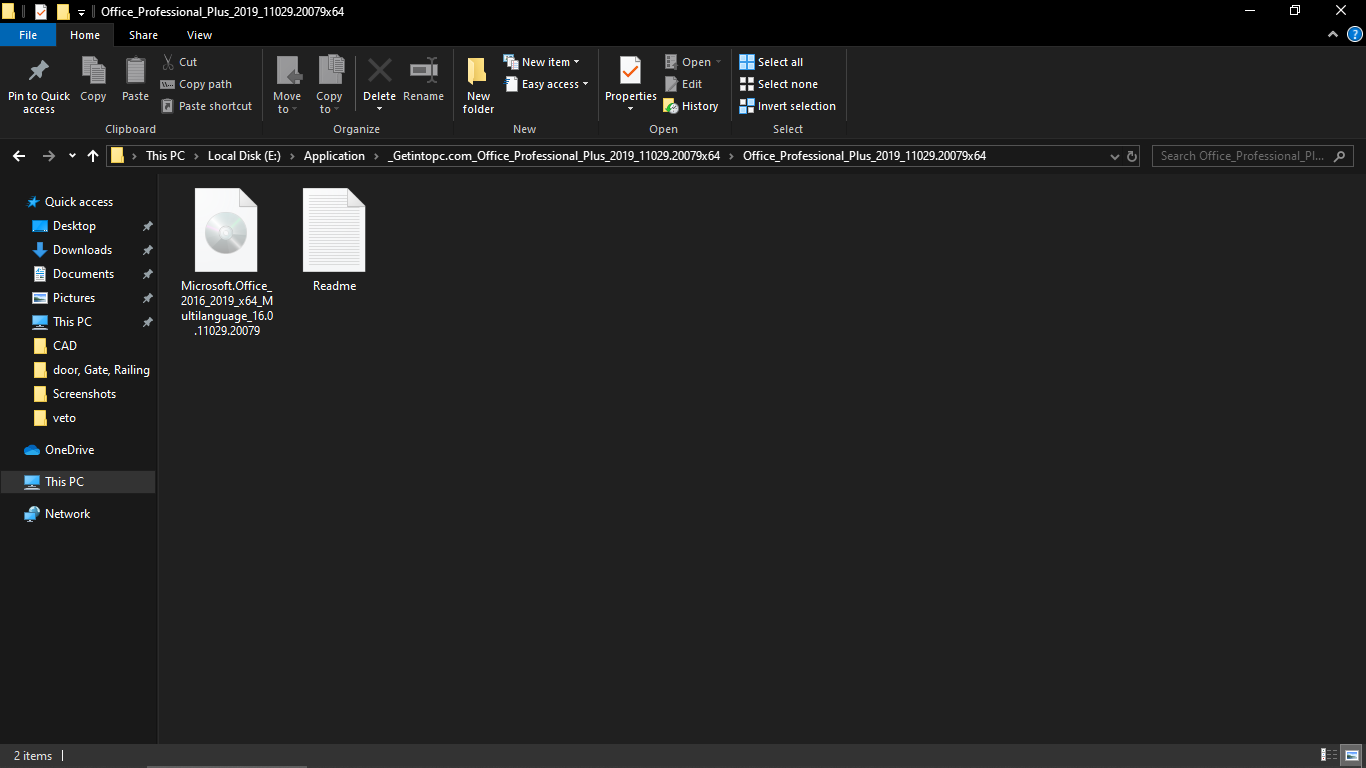1366x768 pixels.
Task: Open the Screenshots folder in sidebar
Action: (x=84, y=394)
